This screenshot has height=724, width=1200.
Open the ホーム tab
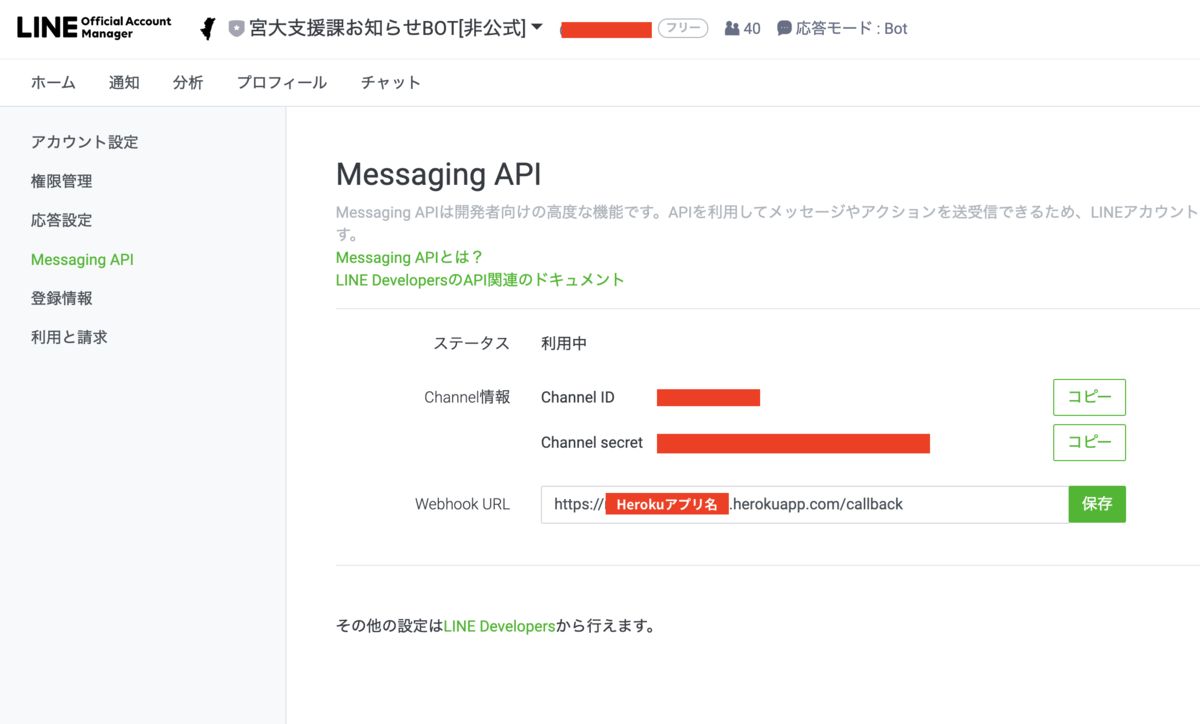[x=53, y=83]
